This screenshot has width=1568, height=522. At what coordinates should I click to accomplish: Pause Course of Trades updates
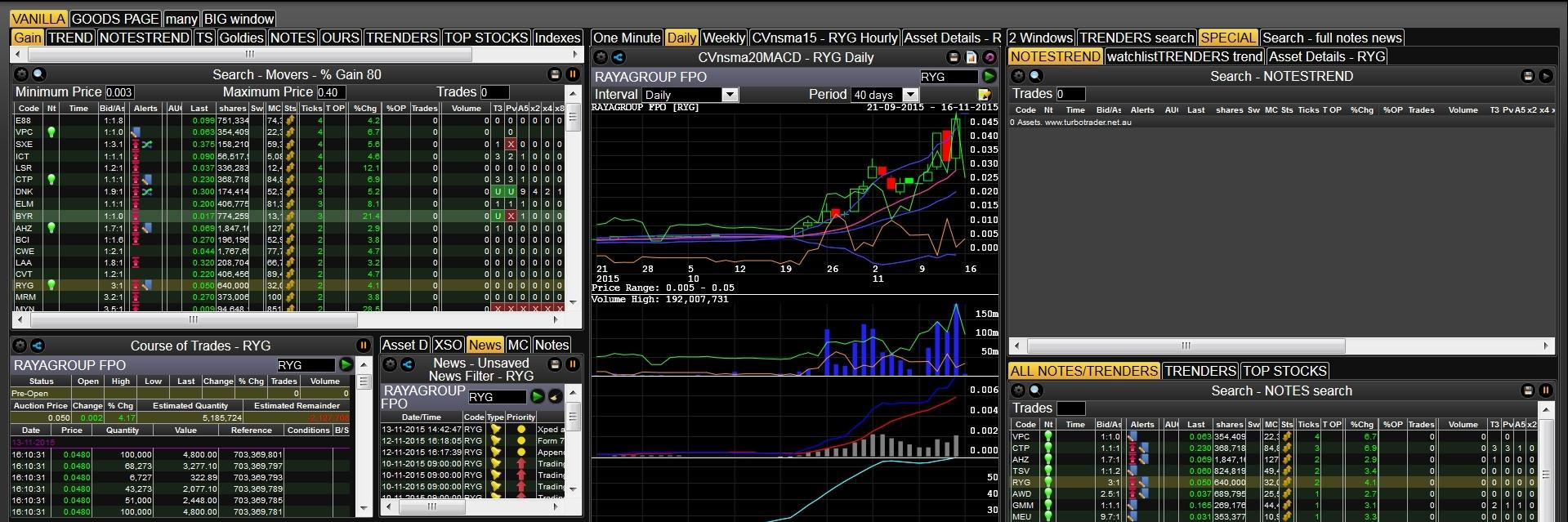click(364, 346)
